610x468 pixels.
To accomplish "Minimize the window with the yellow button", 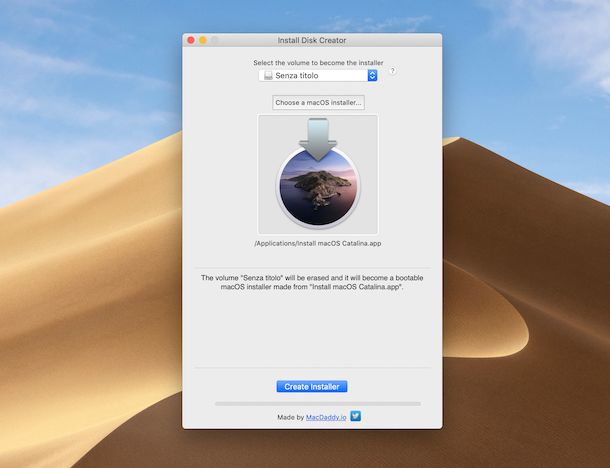I will (x=203, y=40).
